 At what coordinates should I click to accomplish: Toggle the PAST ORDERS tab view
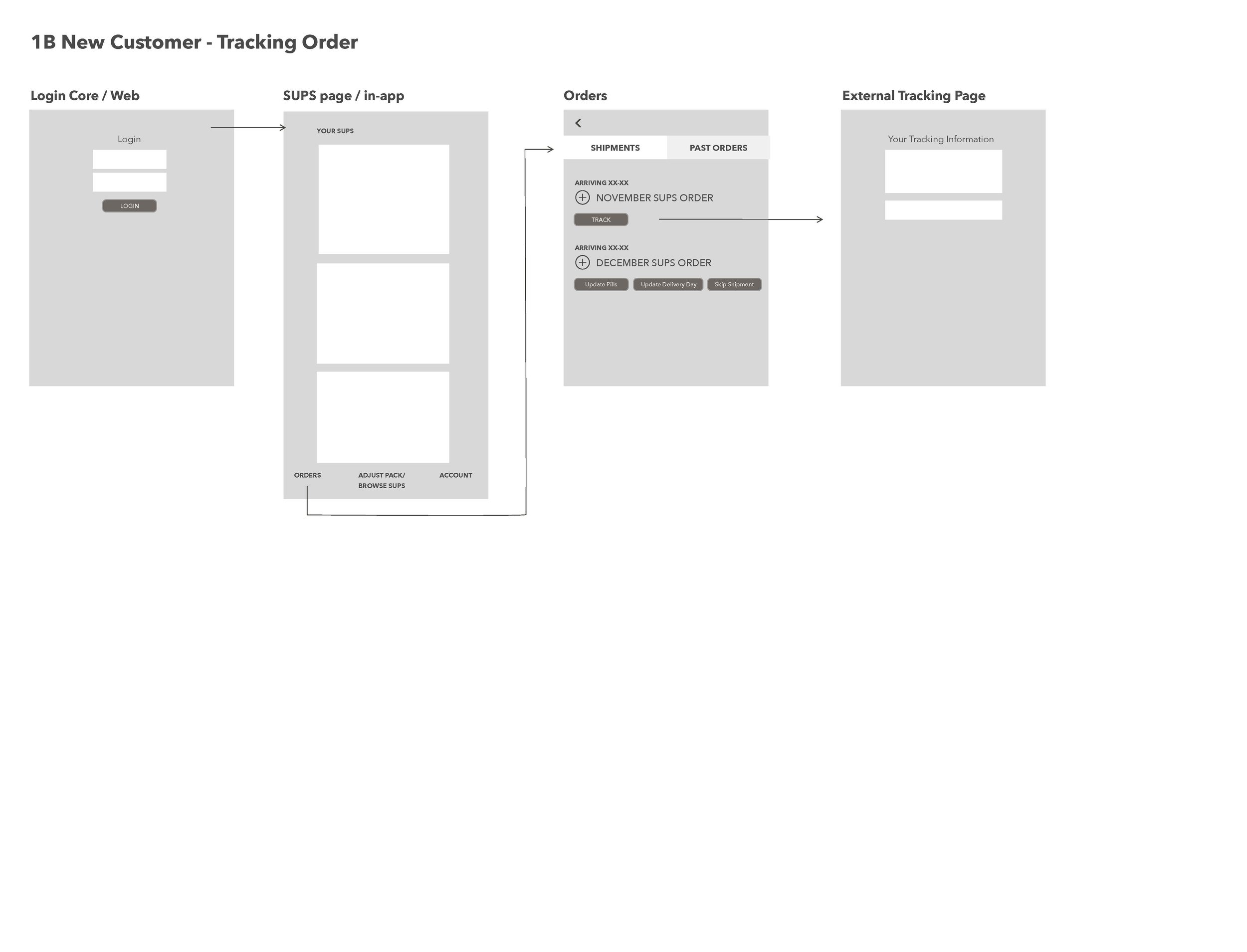(716, 147)
